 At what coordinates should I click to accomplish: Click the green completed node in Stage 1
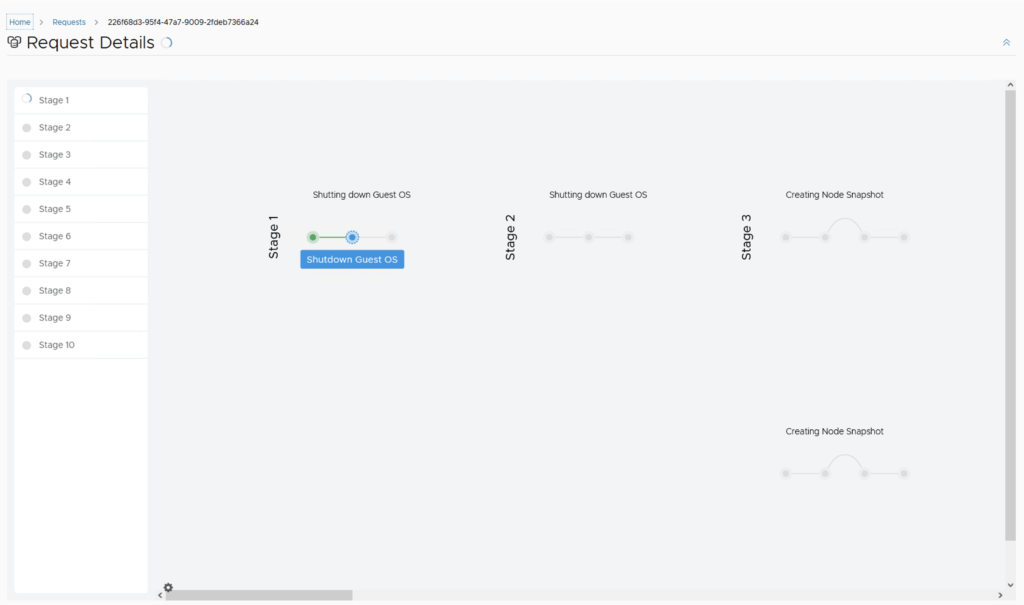coord(313,237)
